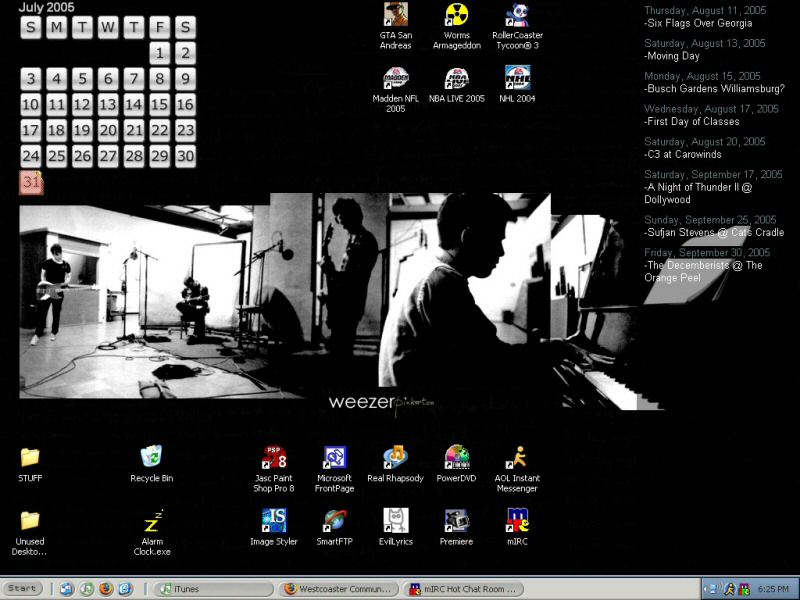
Task: Launch iTunes from the quick launch bar
Action: 86,589
